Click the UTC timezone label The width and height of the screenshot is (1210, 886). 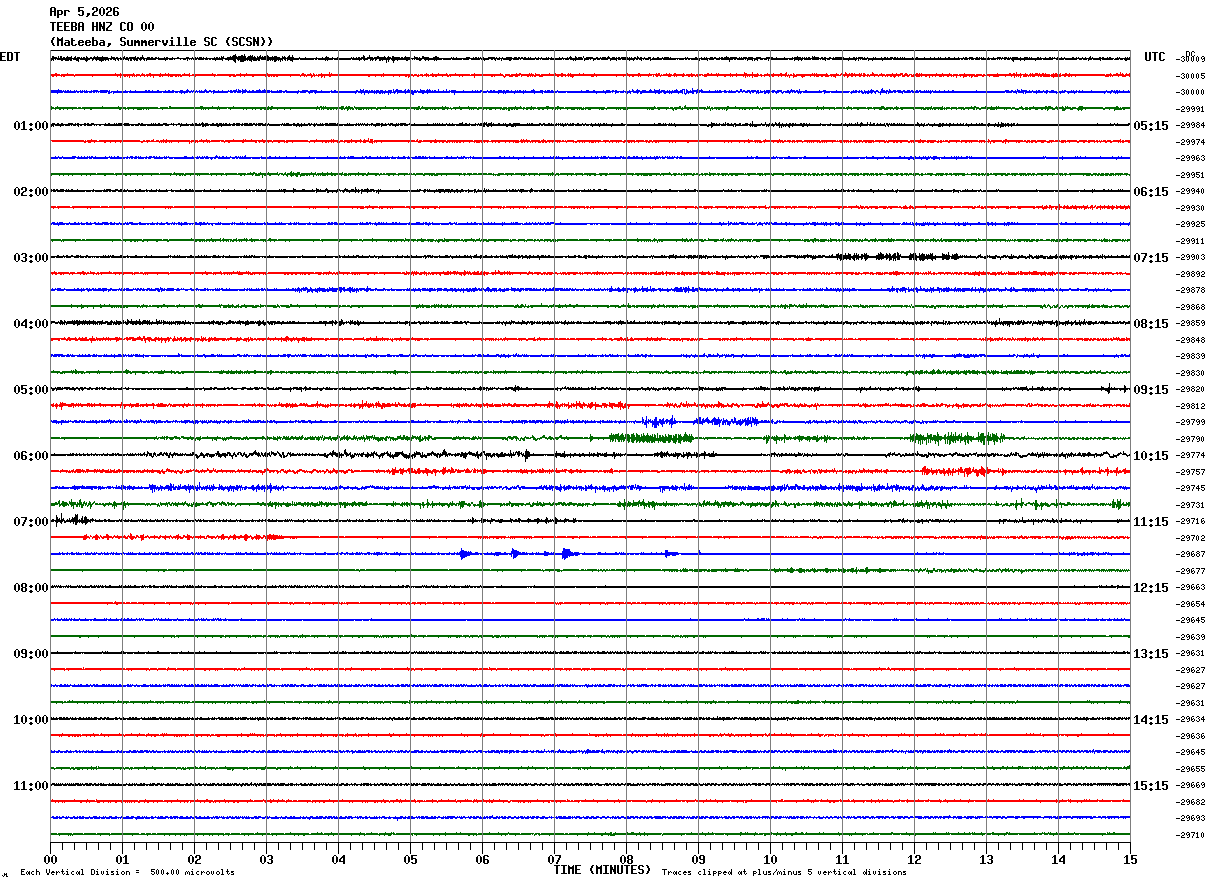click(x=1155, y=57)
